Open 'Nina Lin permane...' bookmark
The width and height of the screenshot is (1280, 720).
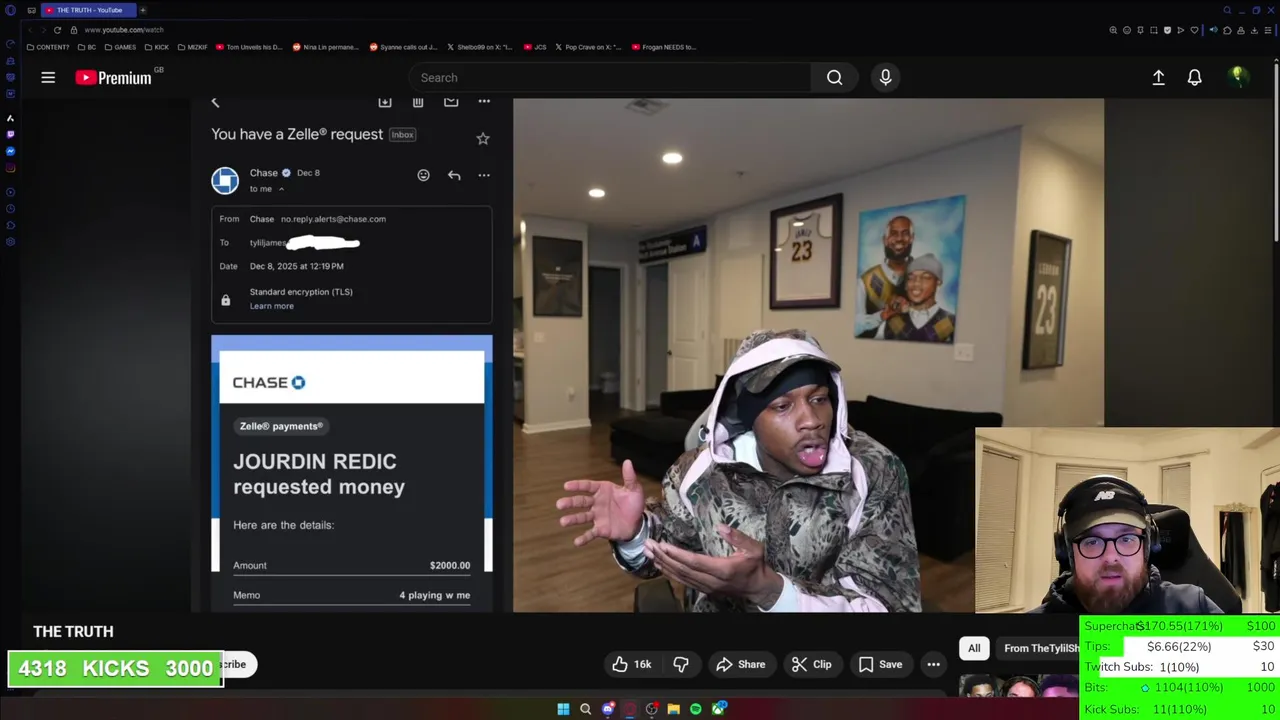pyautogui.click(x=325, y=47)
